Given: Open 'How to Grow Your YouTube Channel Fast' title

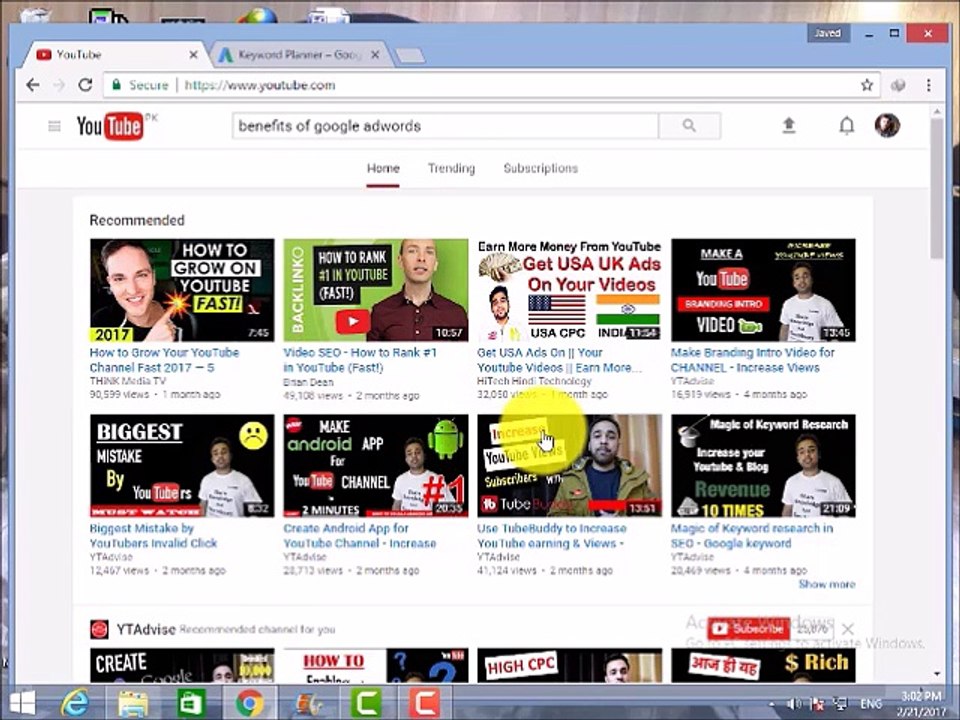Looking at the screenshot, I should pyautogui.click(x=164, y=360).
